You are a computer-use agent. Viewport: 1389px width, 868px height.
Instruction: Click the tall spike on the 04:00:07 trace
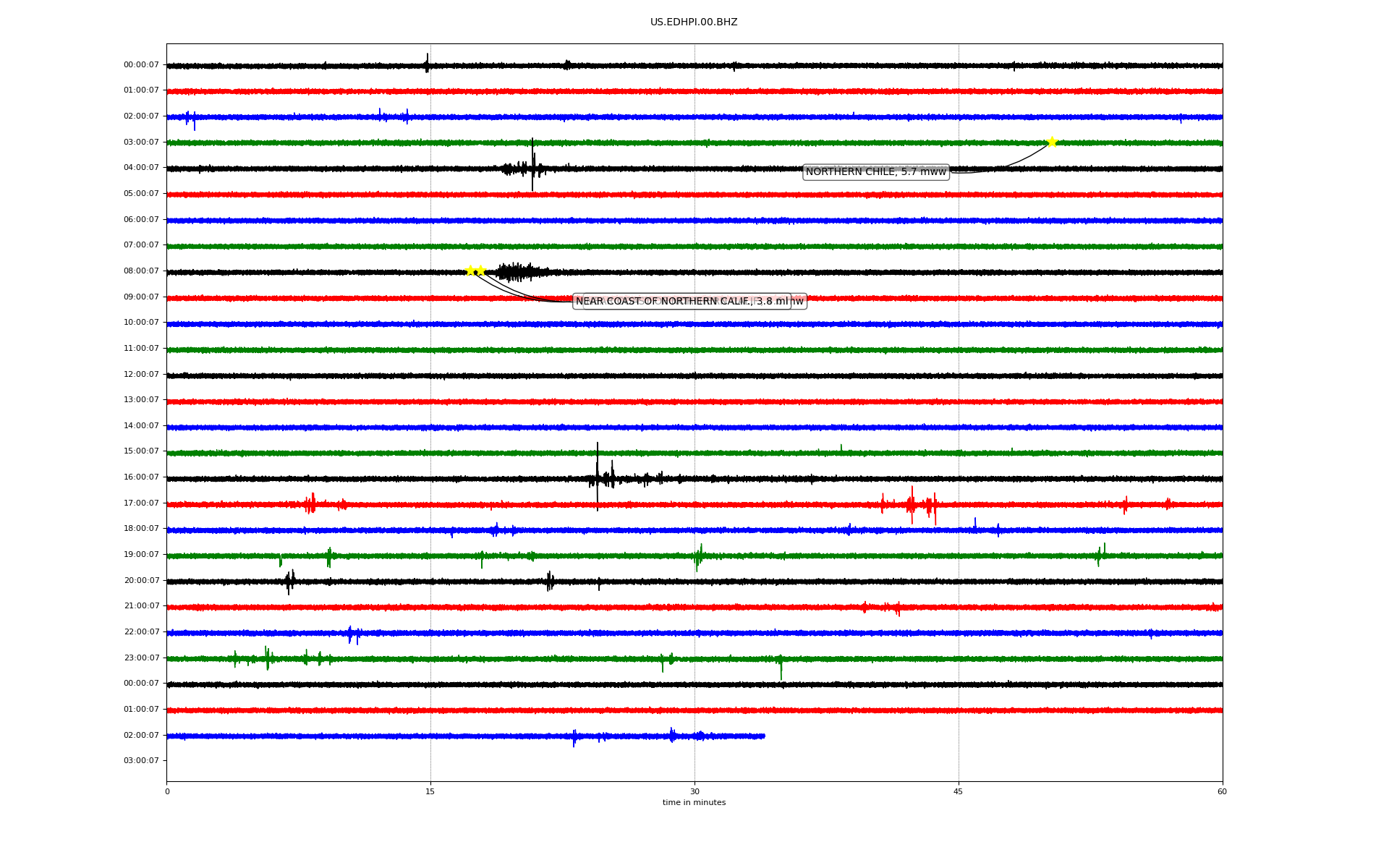pyautogui.click(x=532, y=165)
